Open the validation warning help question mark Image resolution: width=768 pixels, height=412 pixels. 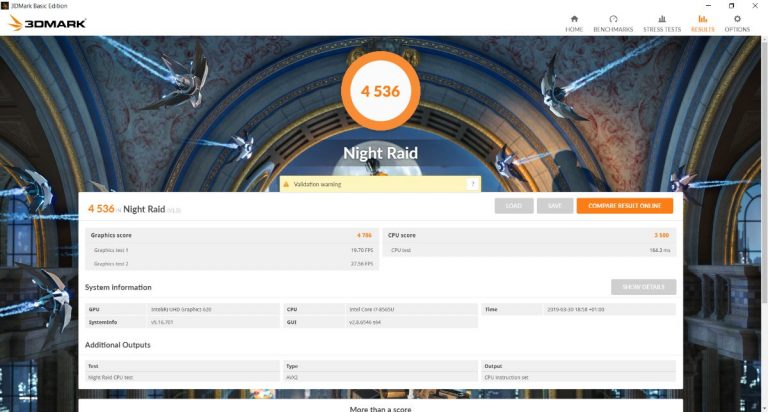(472, 184)
